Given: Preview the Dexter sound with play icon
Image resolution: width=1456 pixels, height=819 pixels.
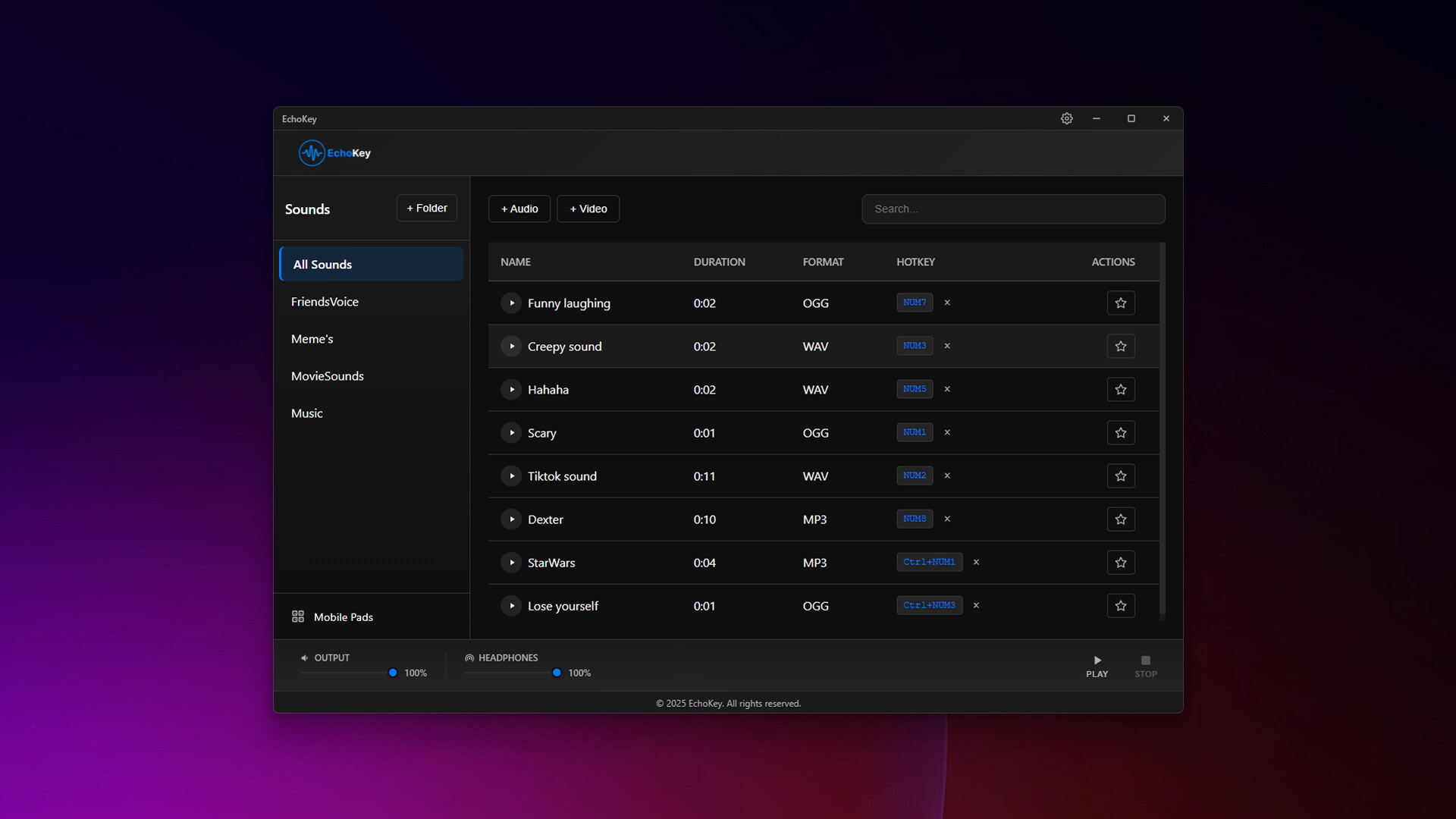Looking at the screenshot, I should click(x=512, y=519).
